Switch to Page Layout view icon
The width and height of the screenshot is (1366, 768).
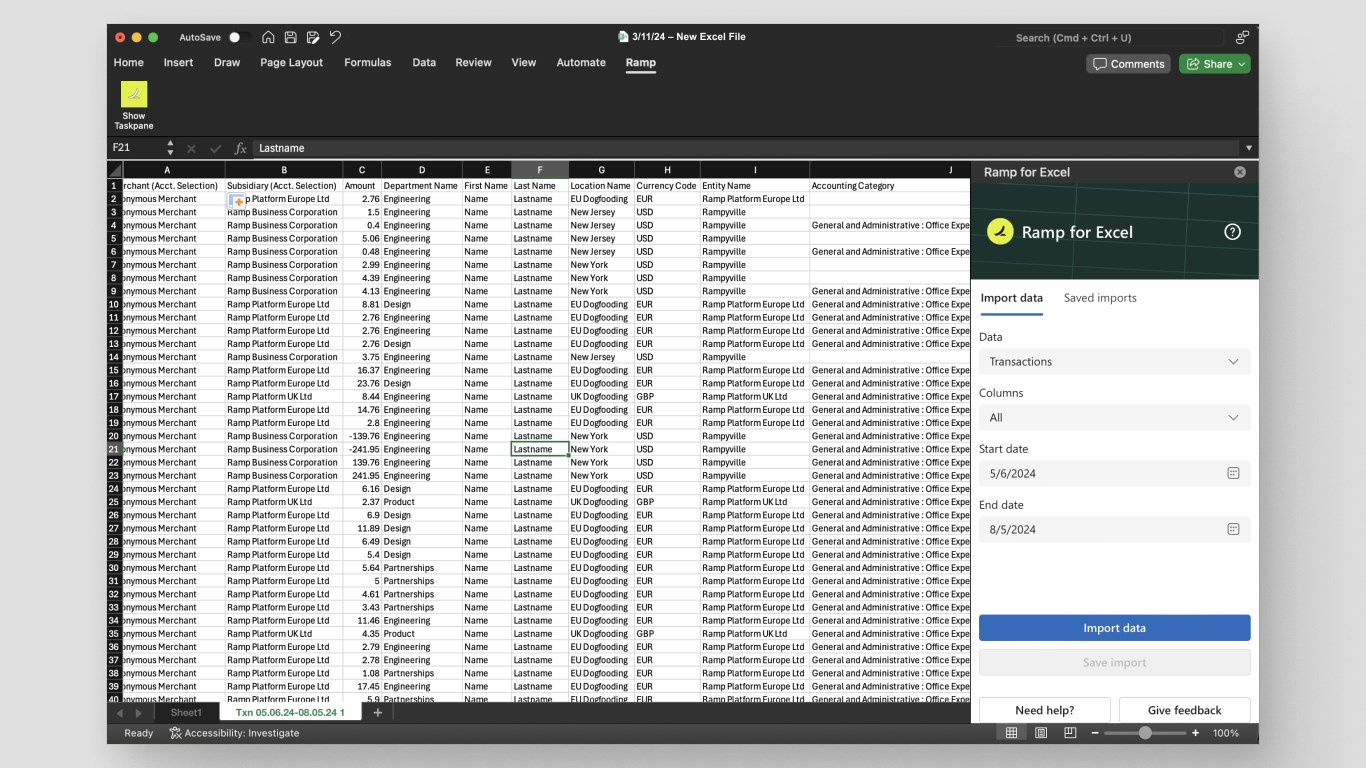click(1041, 733)
